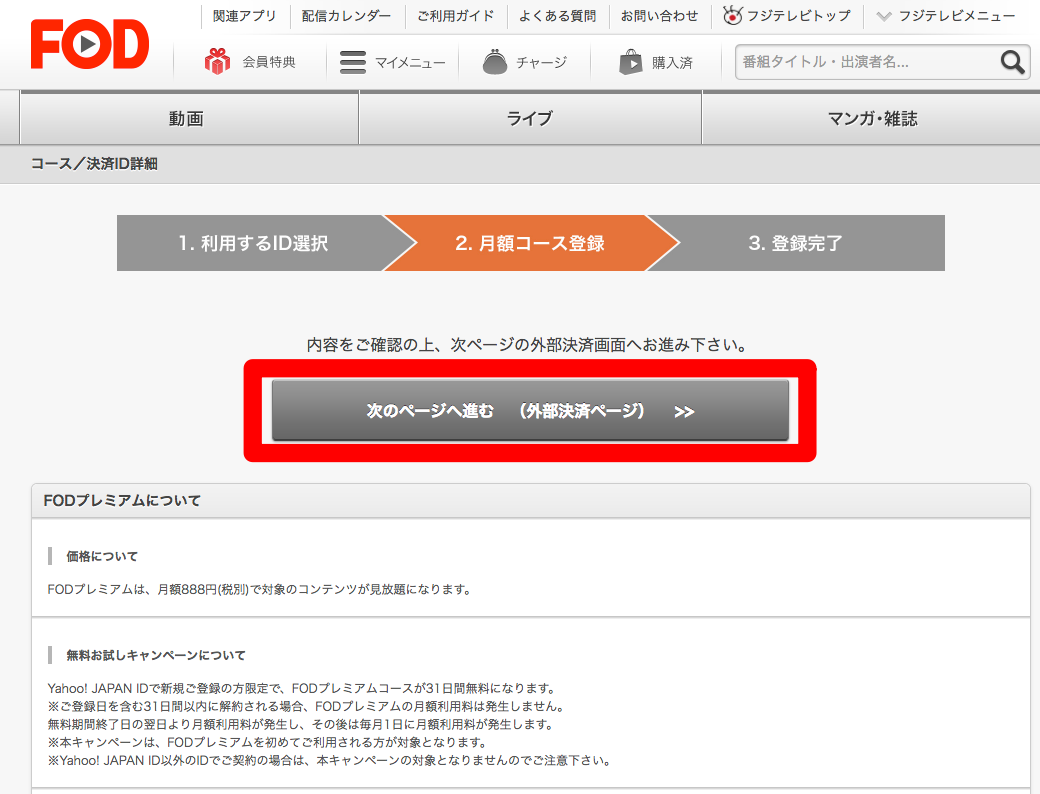Click the shopping bag purchased icon
This screenshot has height=794, width=1040.
coord(630,62)
